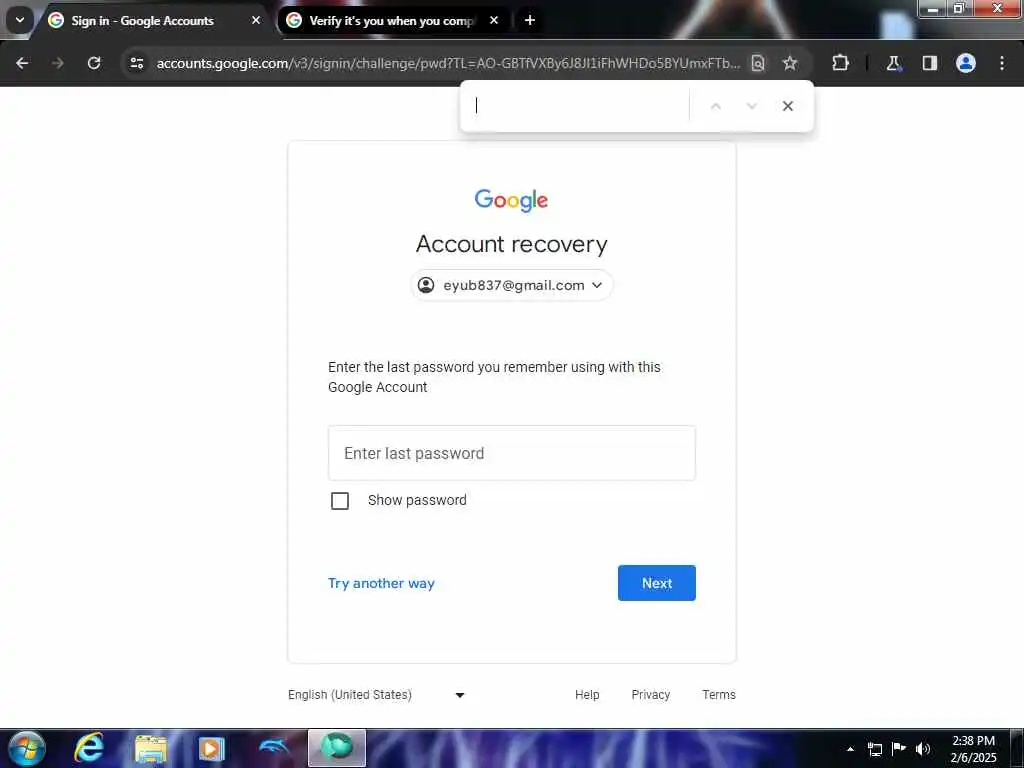
Task: Go back using the browser back arrow
Action: click(22, 63)
